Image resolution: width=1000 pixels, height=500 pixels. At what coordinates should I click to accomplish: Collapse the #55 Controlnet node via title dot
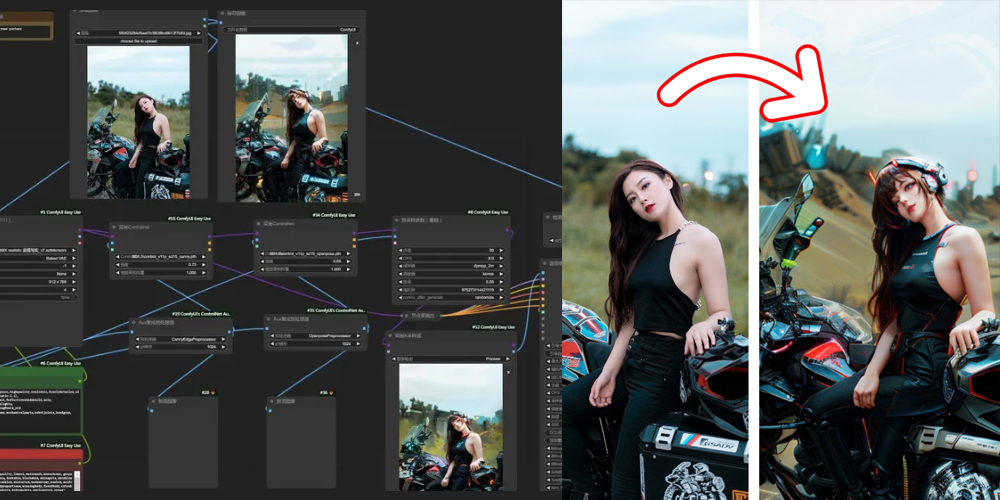coord(114,226)
